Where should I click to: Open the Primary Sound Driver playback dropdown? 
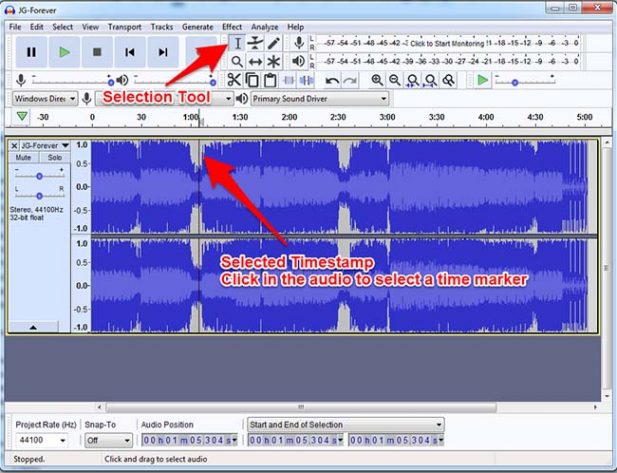click(x=320, y=99)
